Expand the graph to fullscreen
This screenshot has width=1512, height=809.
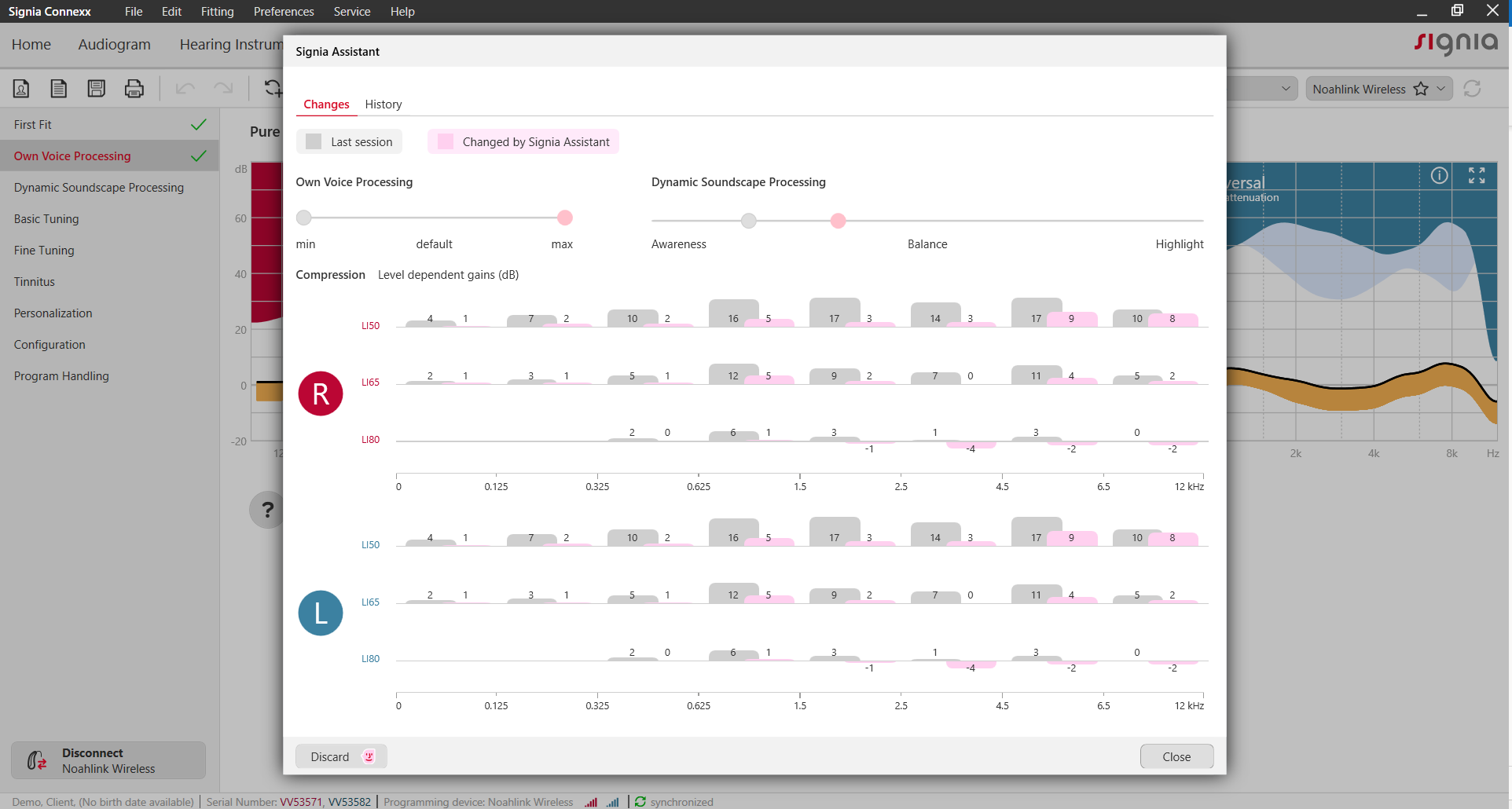point(1477,175)
